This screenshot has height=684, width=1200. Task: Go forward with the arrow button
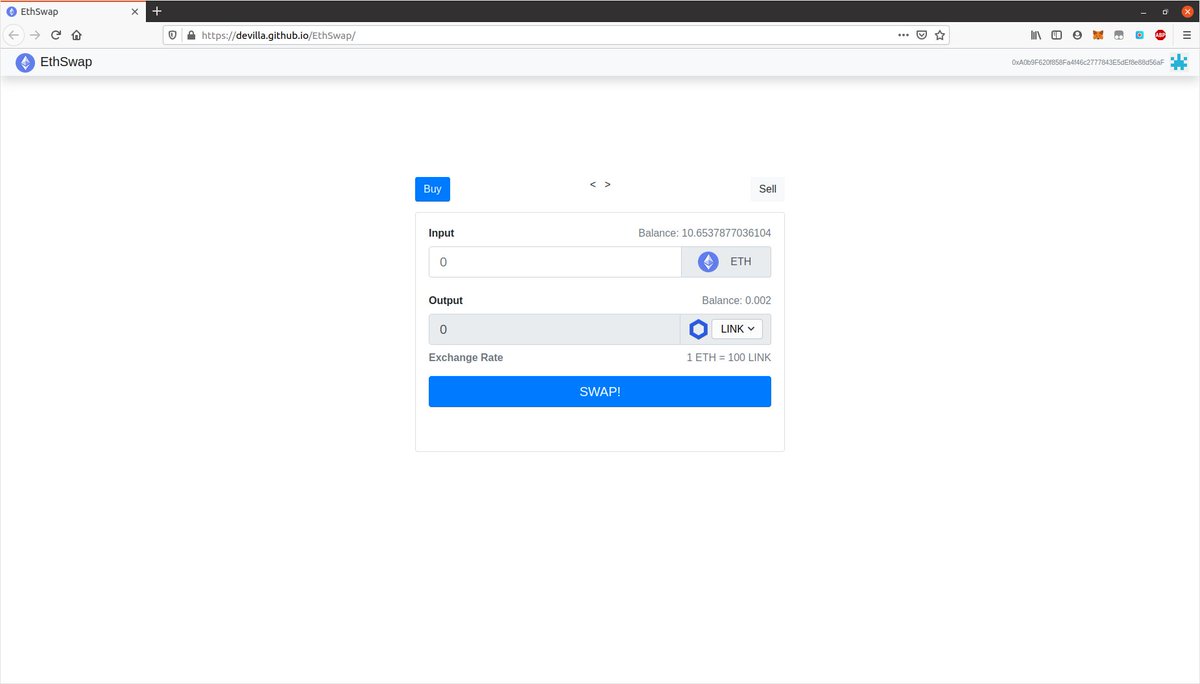(35, 34)
